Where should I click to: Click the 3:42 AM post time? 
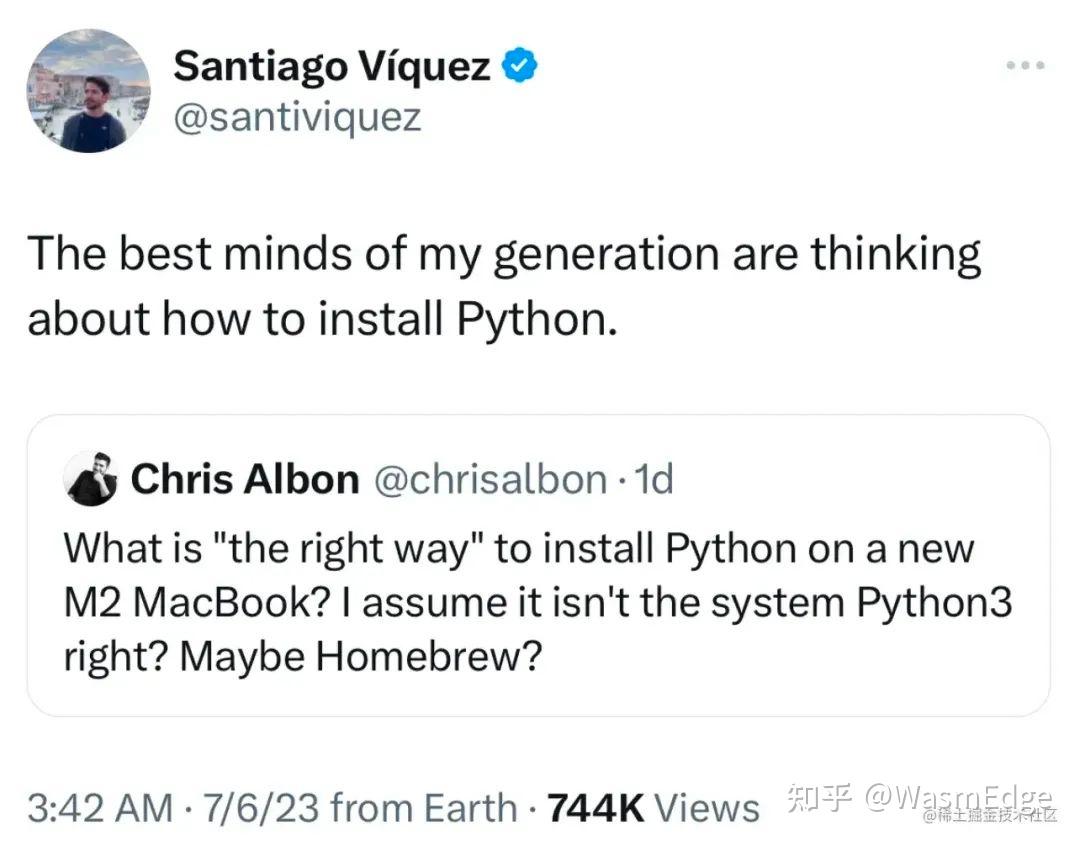[x=100, y=808]
